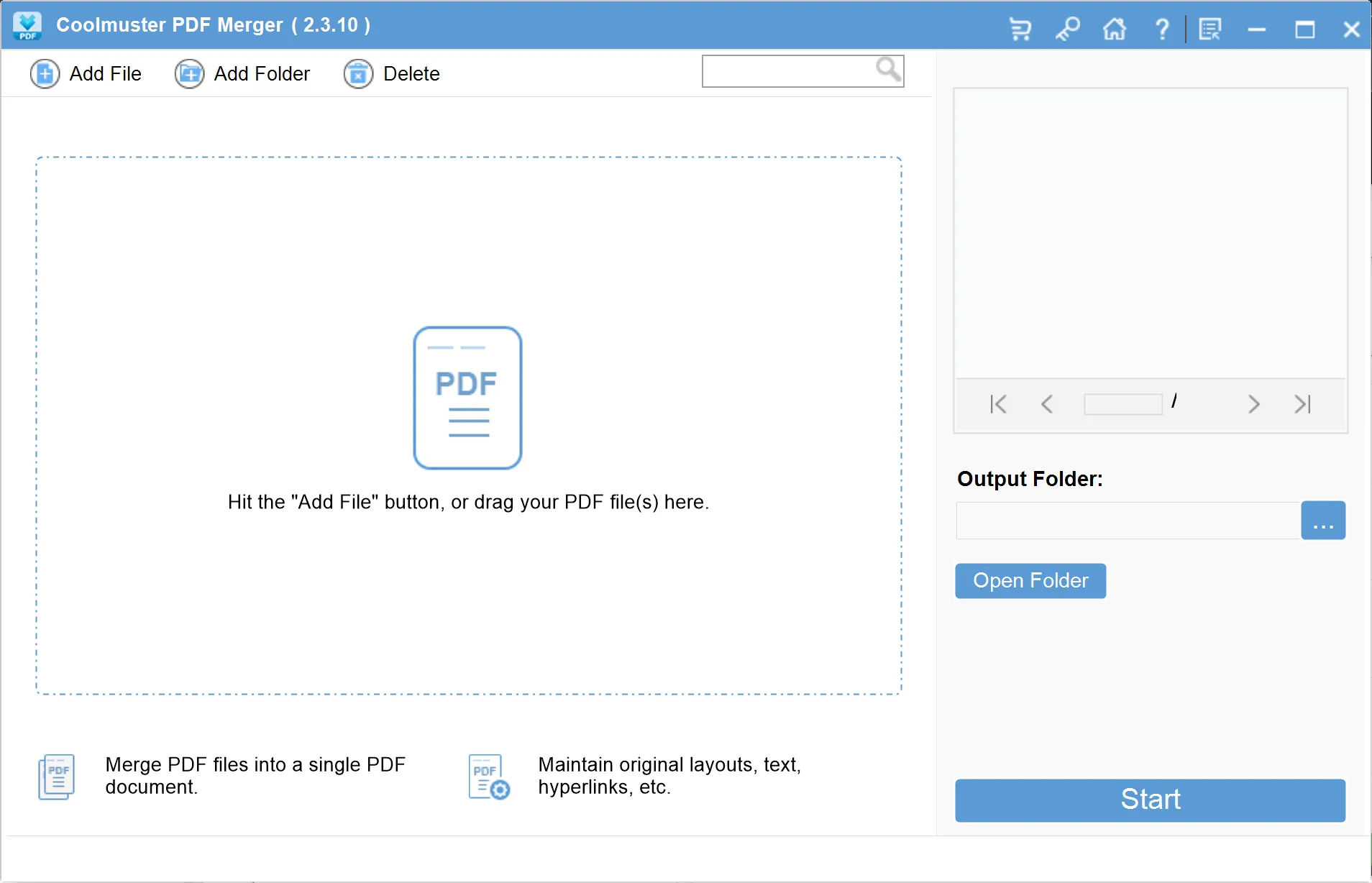Image resolution: width=1372 pixels, height=883 pixels.
Task: Click the maintain layouts feature icon
Action: click(489, 777)
